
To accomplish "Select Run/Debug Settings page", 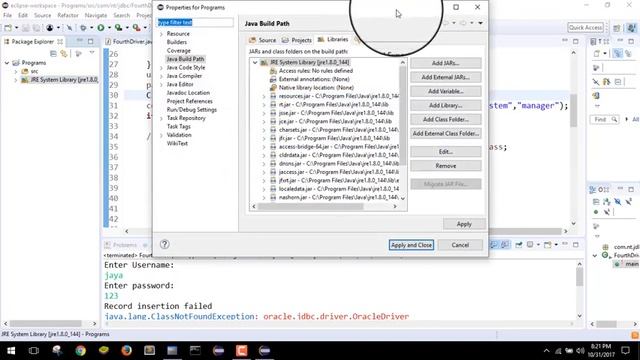I will [x=192, y=110].
